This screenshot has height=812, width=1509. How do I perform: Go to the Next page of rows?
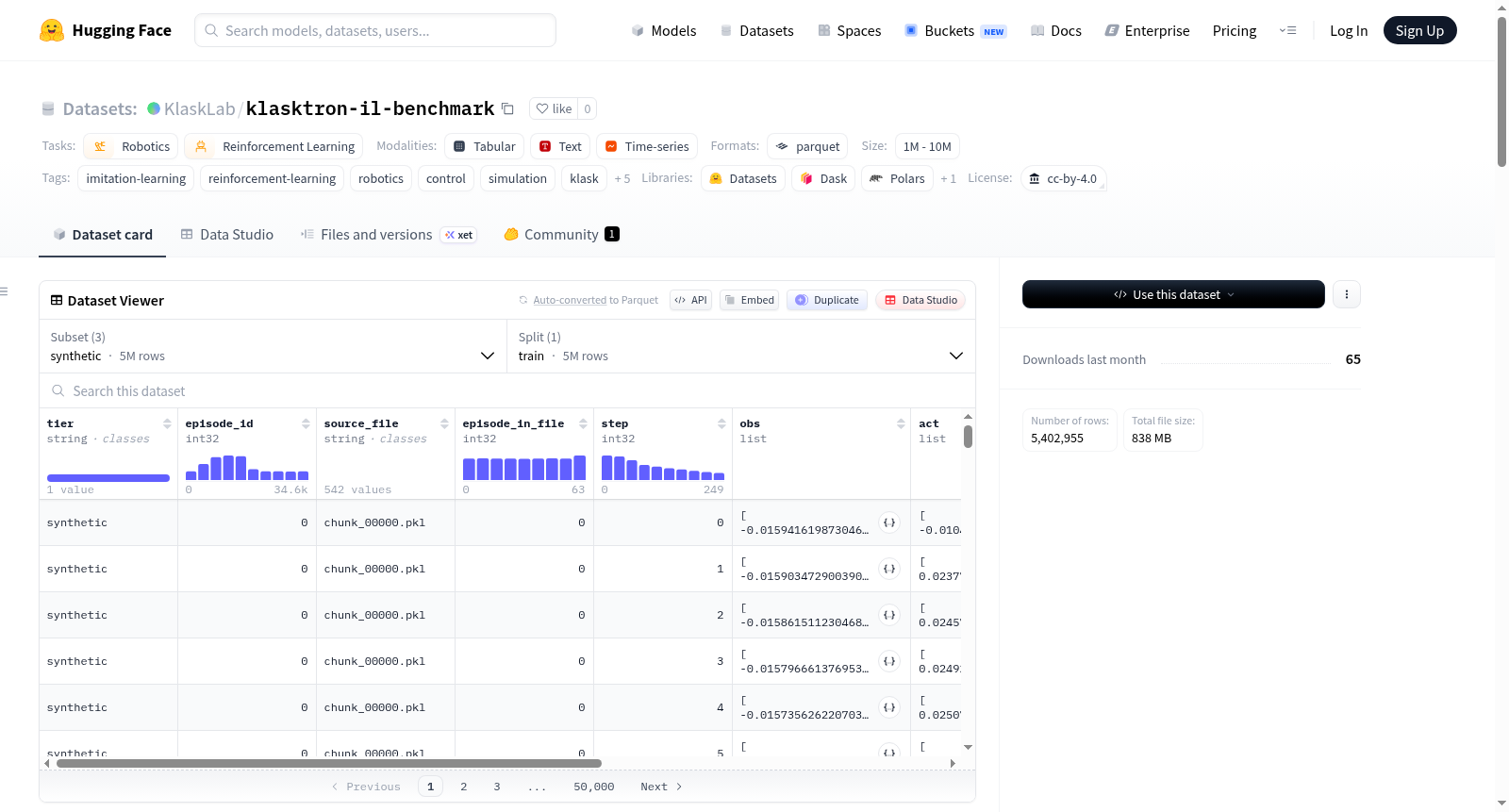click(x=661, y=787)
